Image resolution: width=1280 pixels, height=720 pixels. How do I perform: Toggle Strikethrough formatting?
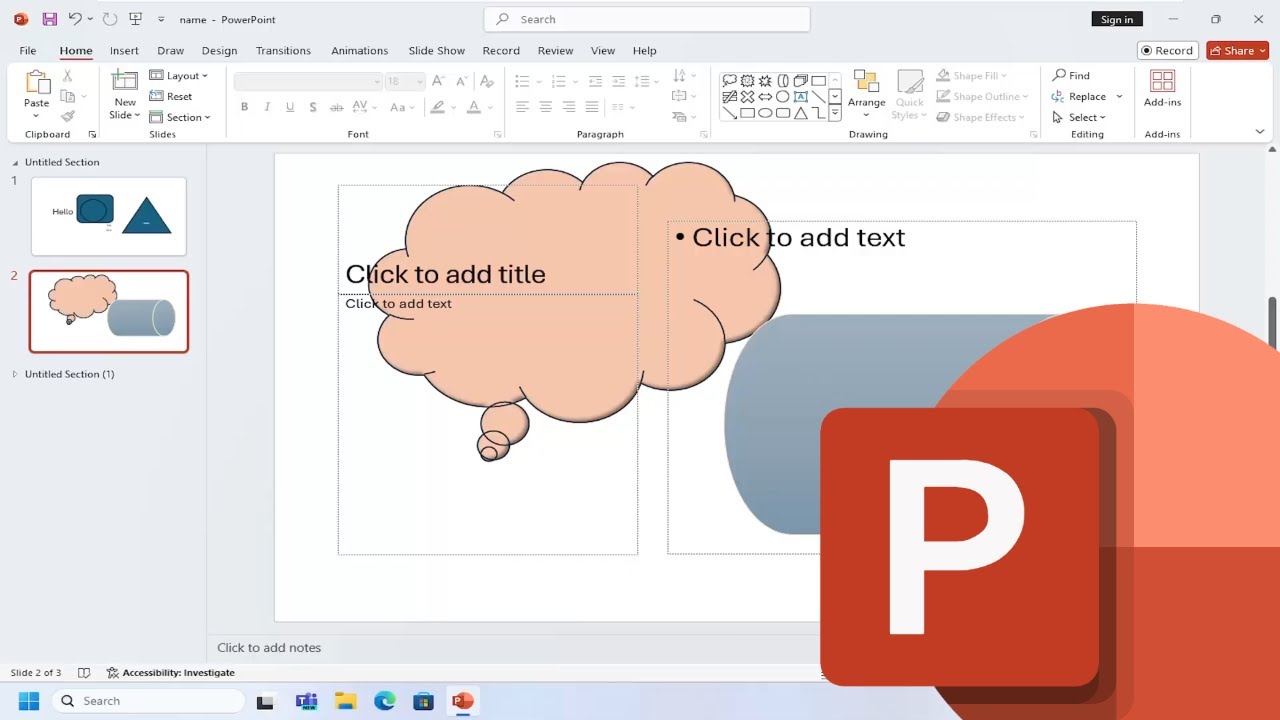click(336, 107)
